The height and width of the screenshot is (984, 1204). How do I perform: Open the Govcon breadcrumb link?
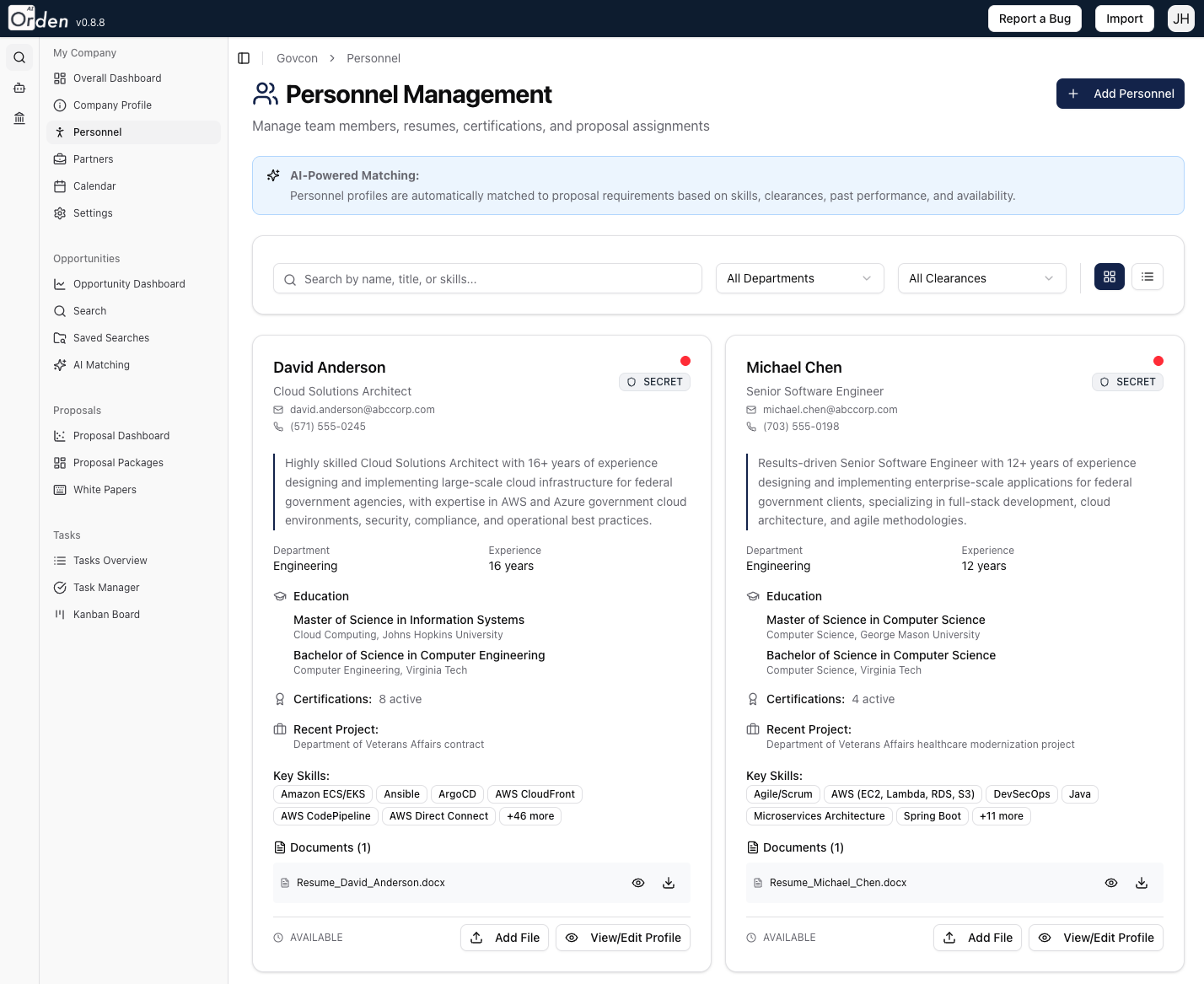click(297, 58)
